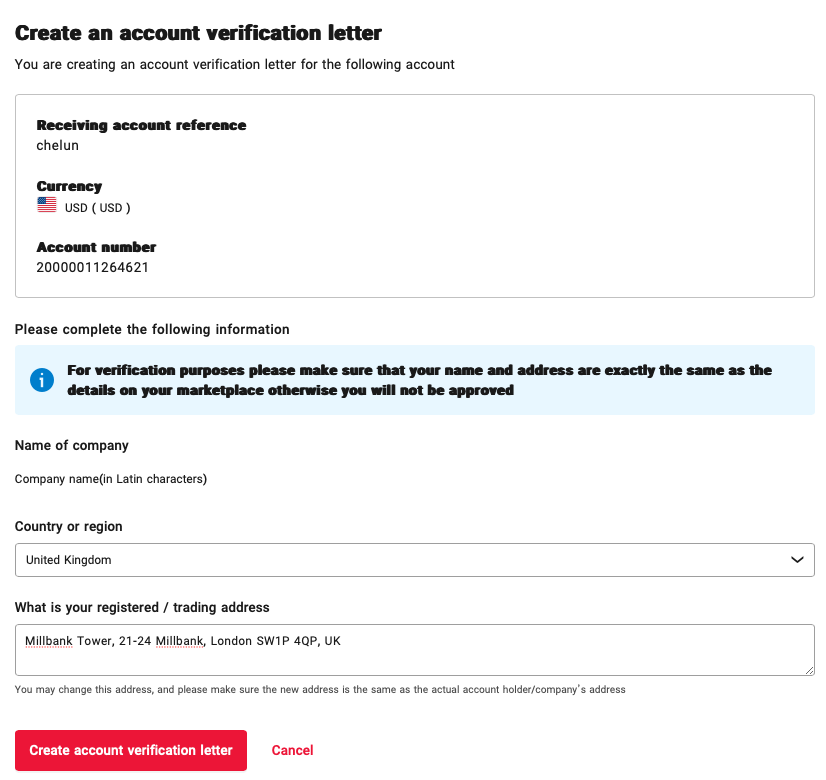Click the blue info icon in the notice
Viewport: 826px width, 780px height.
point(42,380)
